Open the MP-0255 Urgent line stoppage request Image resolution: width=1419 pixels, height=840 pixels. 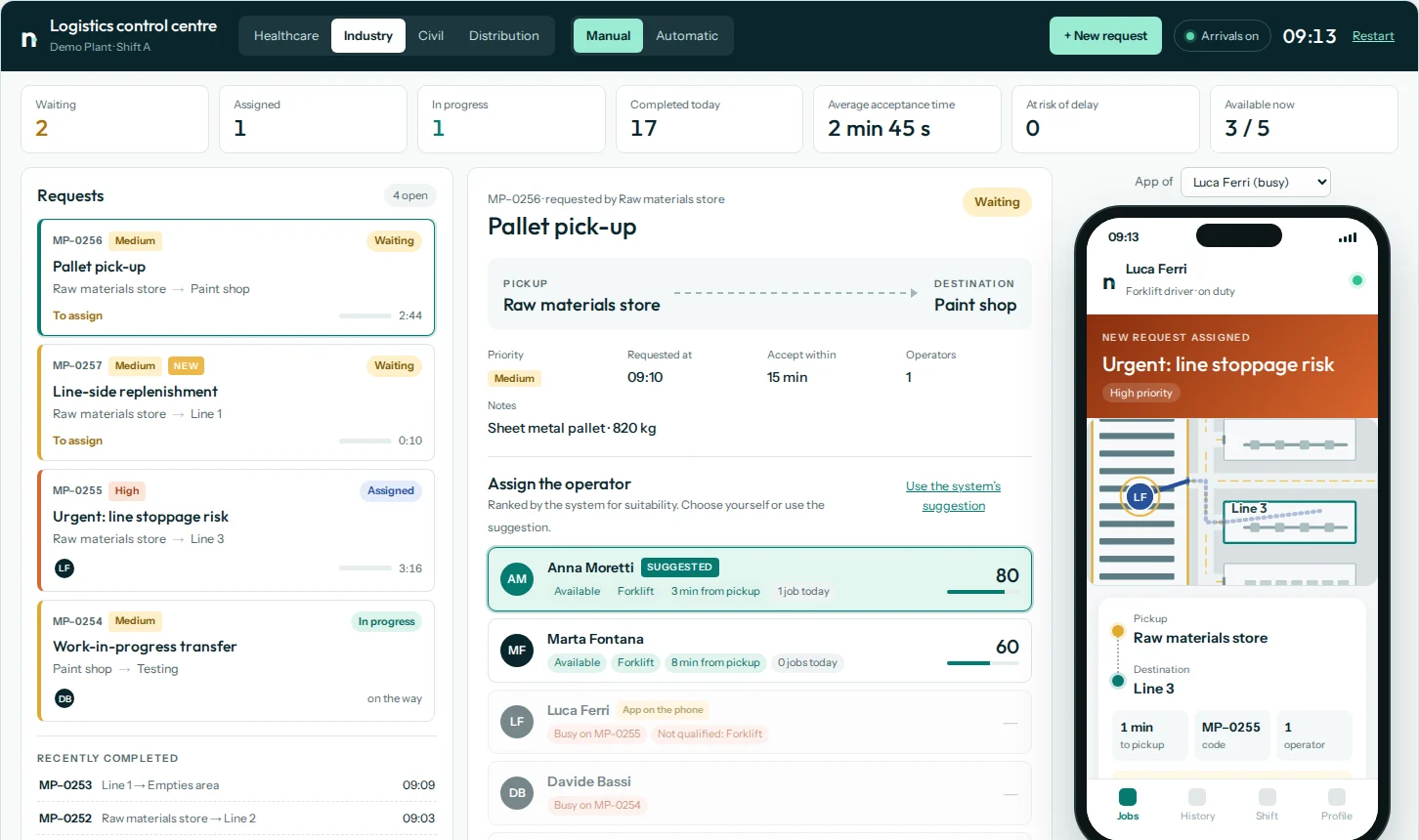tap(236, 530)
